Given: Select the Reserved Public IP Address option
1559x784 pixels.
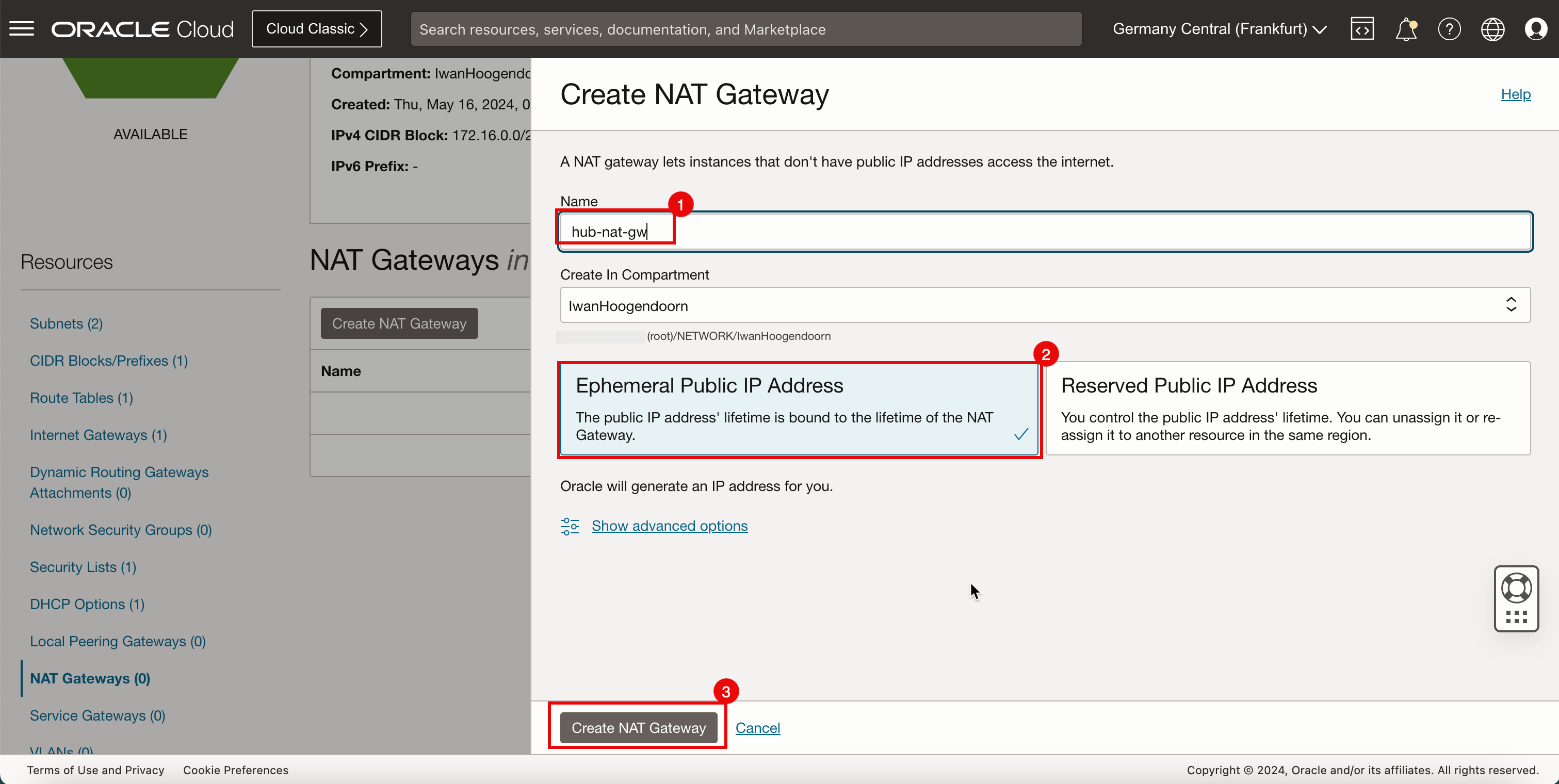Looking at the screenshot, I should 1288,407.
